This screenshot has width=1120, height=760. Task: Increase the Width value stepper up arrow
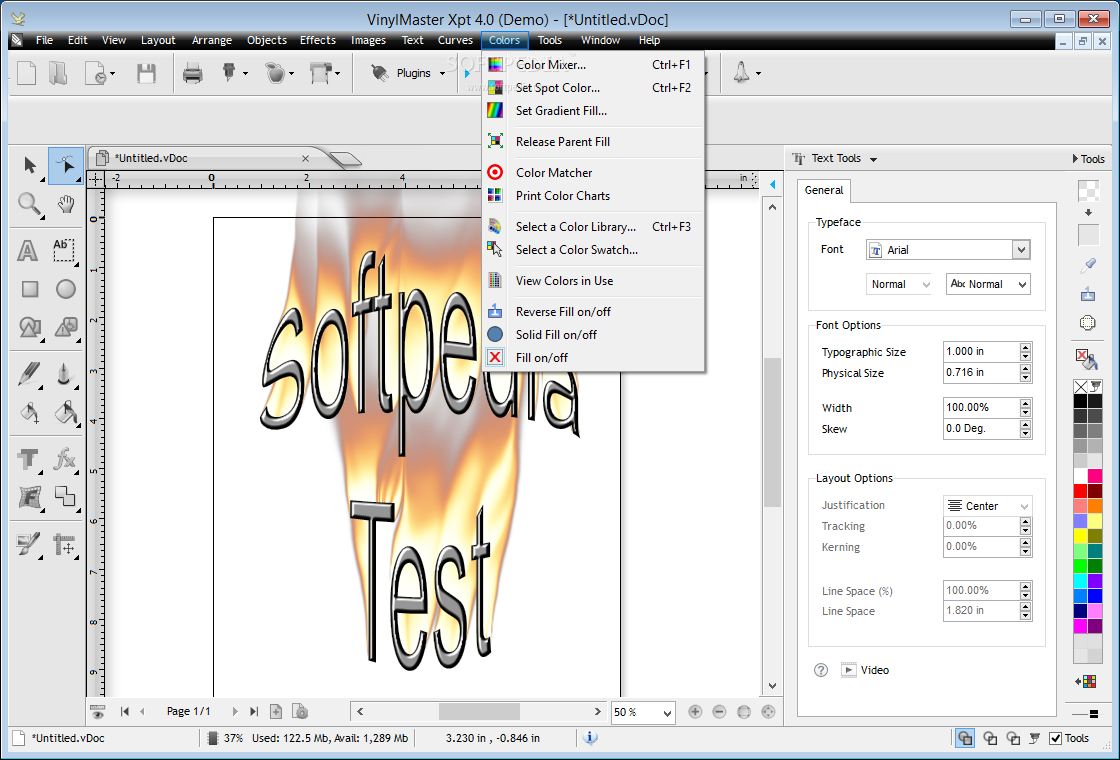[1026, 403]
